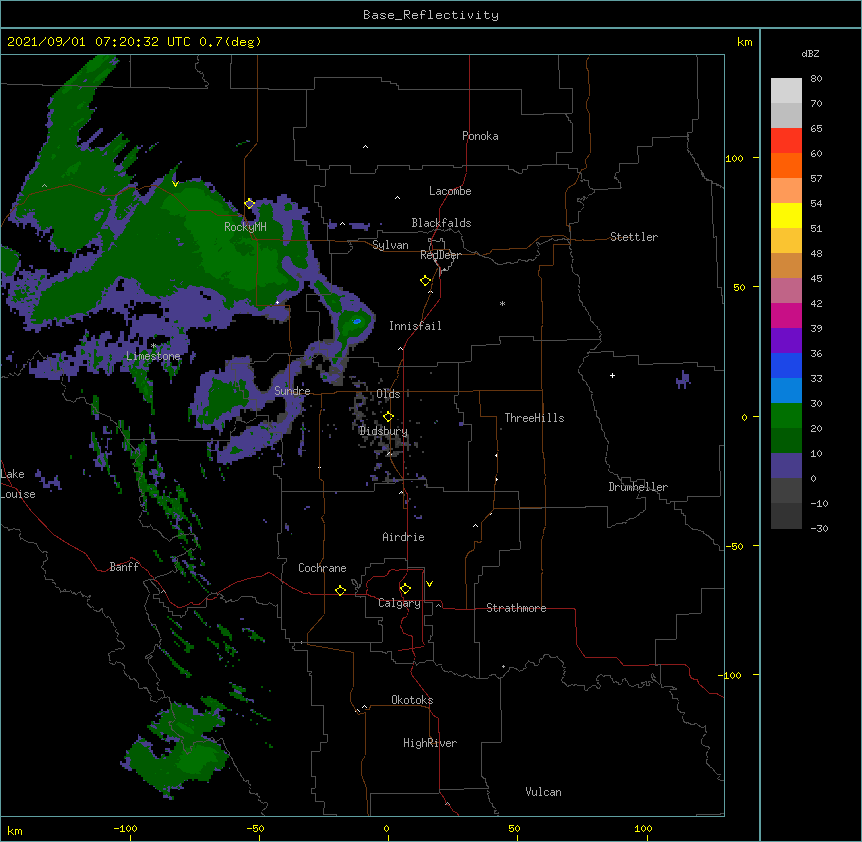Select the yellow diamond marker between Olds and Didsbury
The image size is (862, 842).
(388, 417)
